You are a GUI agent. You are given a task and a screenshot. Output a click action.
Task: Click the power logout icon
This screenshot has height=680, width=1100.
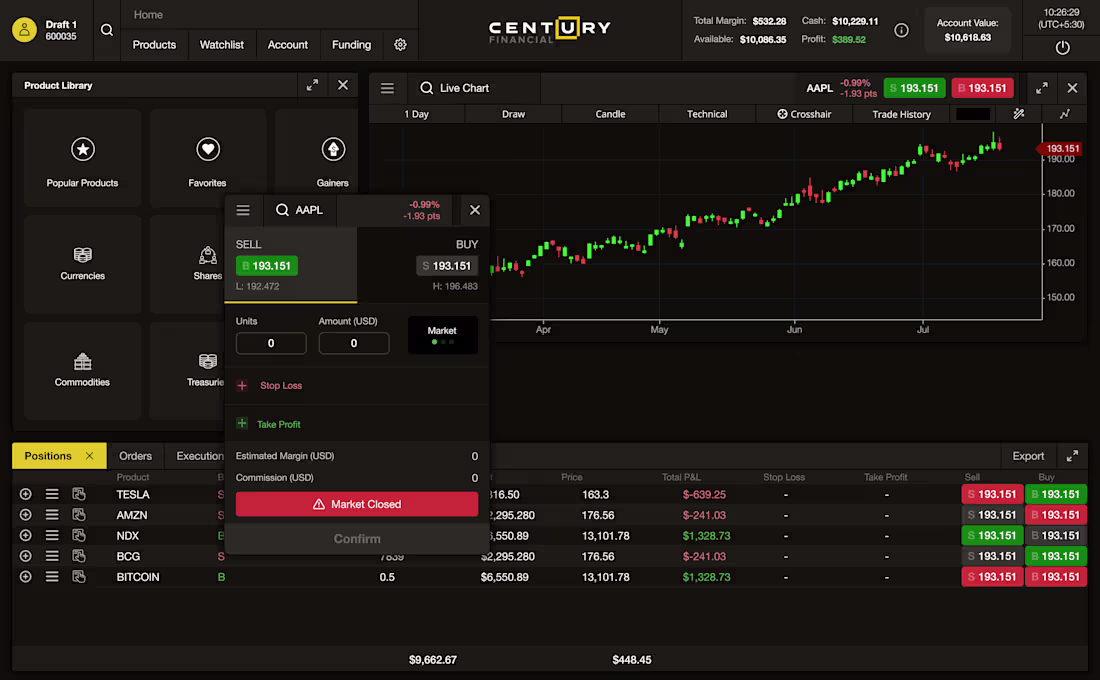pyautogui.click(x=1062, y=48)
